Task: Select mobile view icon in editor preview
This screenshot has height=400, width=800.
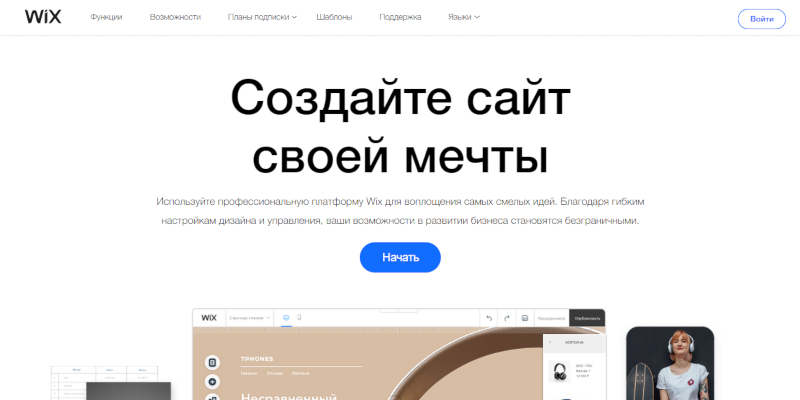Action: click(299, 318)
